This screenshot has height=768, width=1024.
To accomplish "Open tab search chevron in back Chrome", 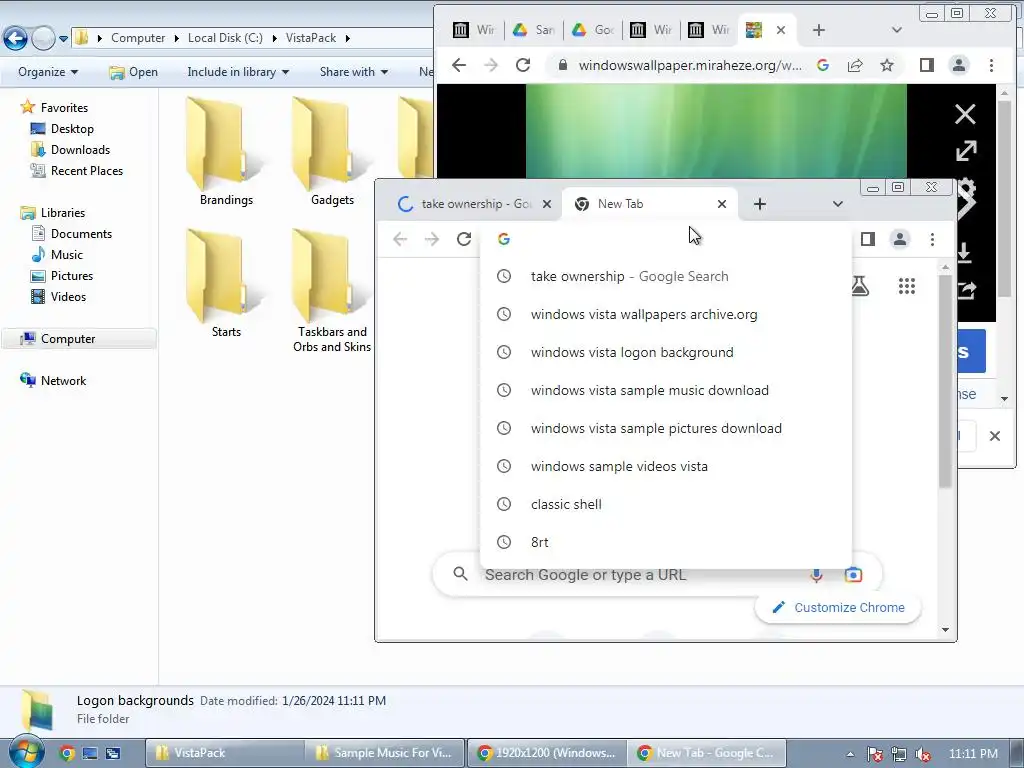I will pyautogui.click(x=897, y=30).
